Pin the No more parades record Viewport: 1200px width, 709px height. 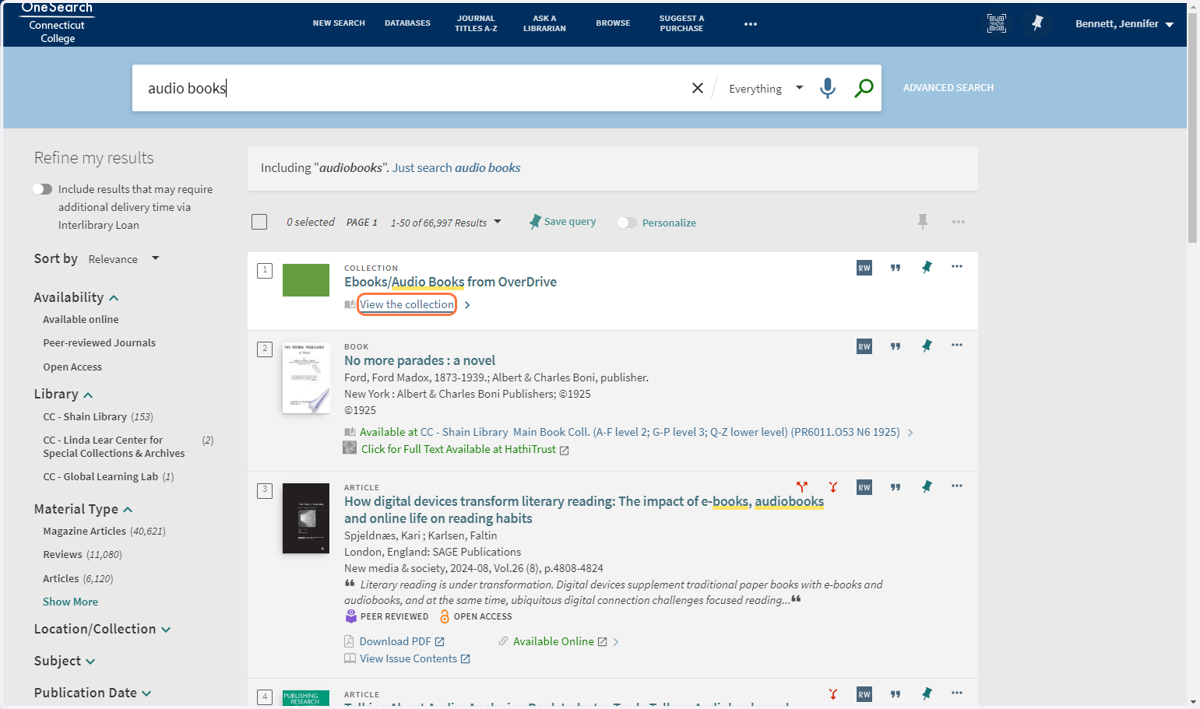tap(927, 346)
